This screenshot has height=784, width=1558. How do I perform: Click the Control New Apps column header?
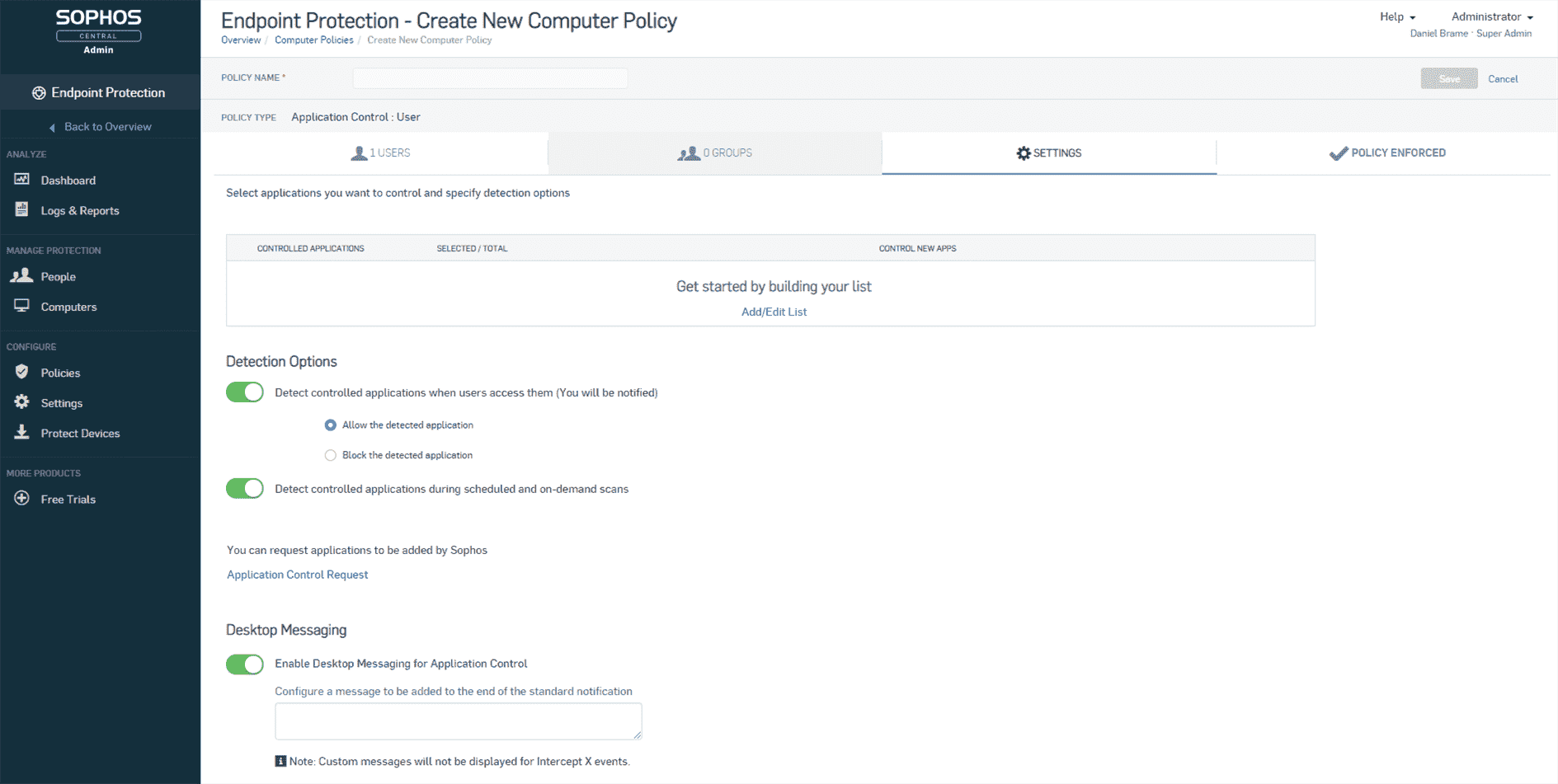pos(917,248)
